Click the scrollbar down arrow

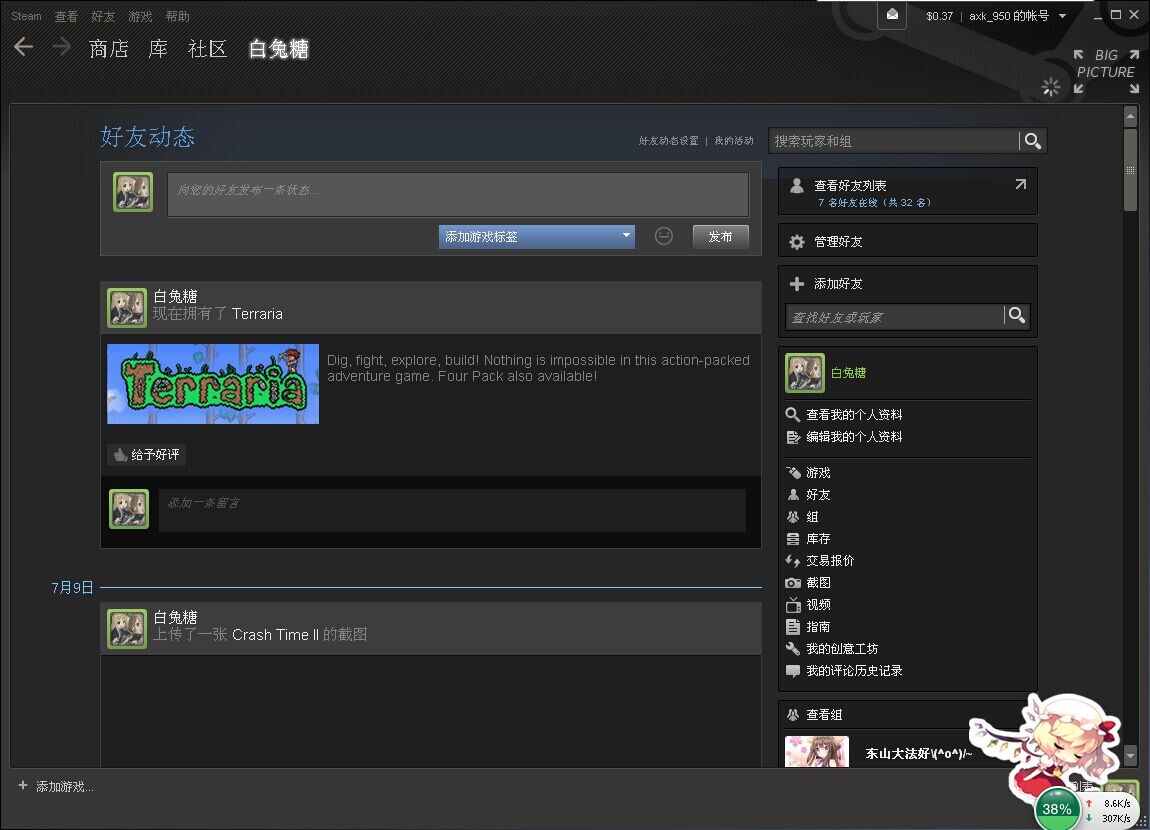click(x=1130, y=754)
